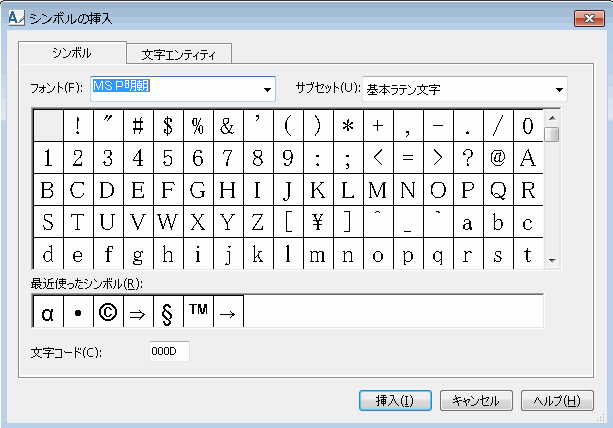
Task: Click the MS P明朝 font field
Action: point(183,89)
